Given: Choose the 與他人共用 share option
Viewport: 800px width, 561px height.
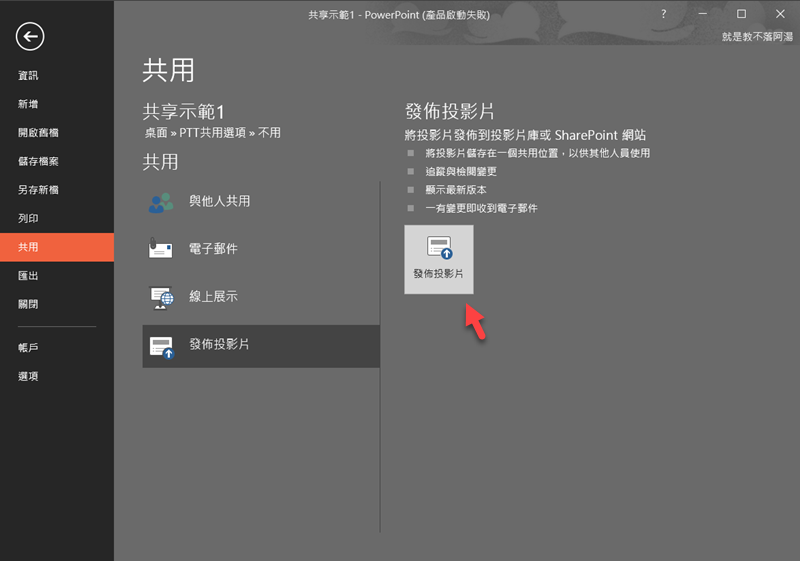Looking at the screenshot, I should [x=261, y=201].
